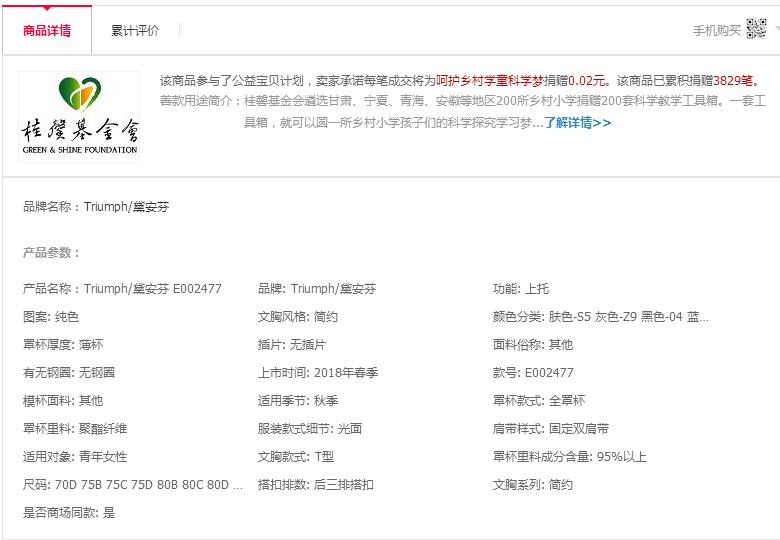Screen dimensions: 780x540
Task: Click the 罩杯里料成分含量: 95%以上 parameter
Action: tap(570, 456)
